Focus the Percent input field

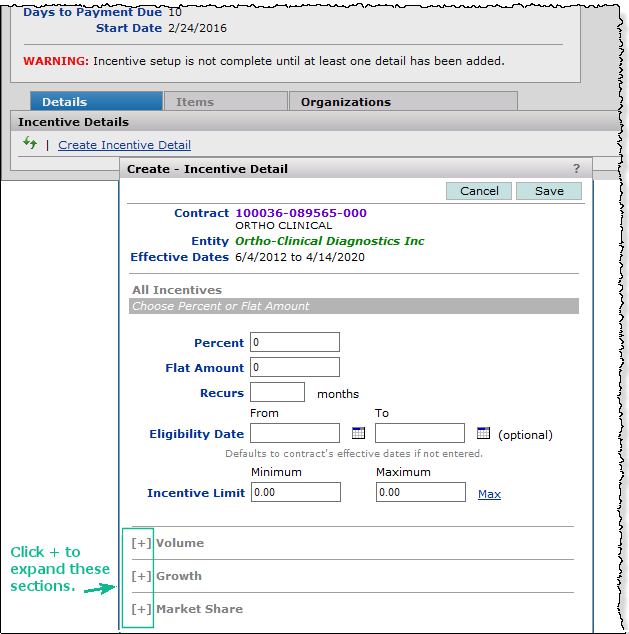point(295,342)
